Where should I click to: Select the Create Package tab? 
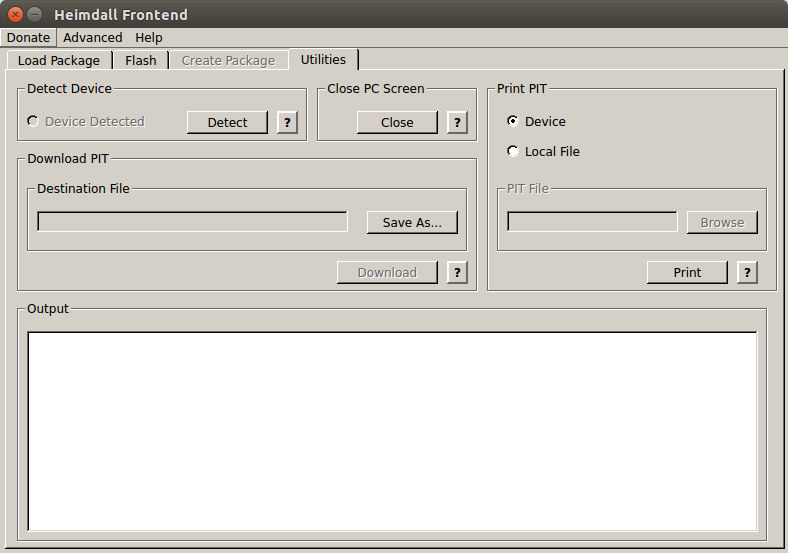click(228, 60)
